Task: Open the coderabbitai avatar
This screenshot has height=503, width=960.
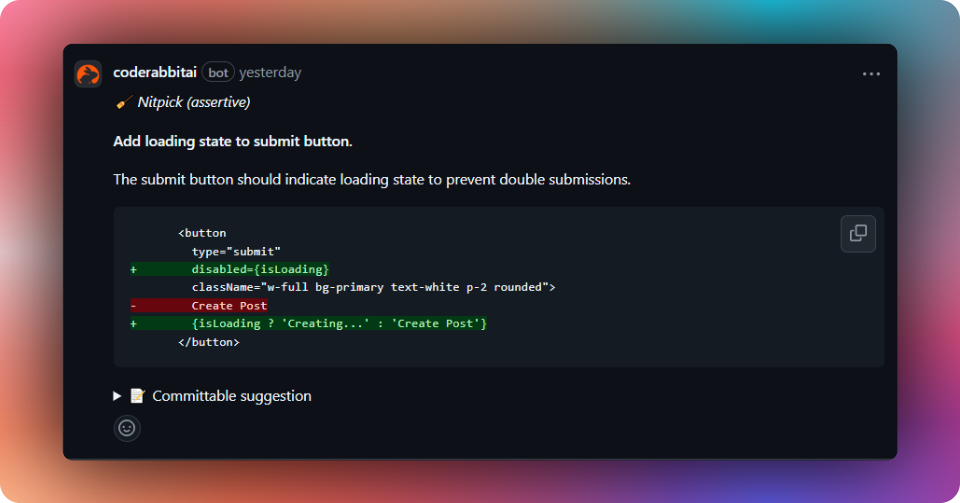Action: click(88, 75)
